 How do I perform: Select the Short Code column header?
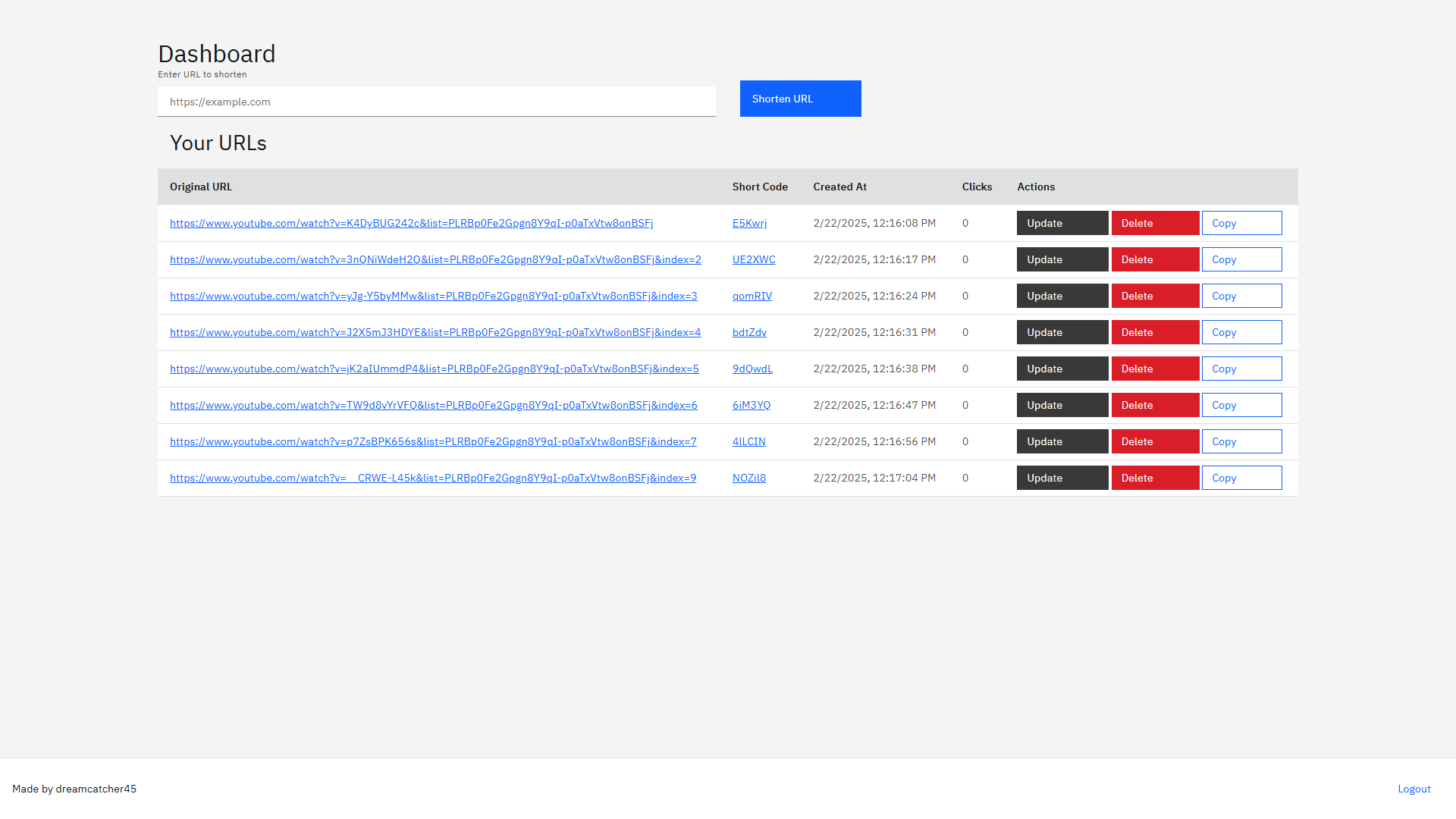pyautogui.click(x=760, y=187)
